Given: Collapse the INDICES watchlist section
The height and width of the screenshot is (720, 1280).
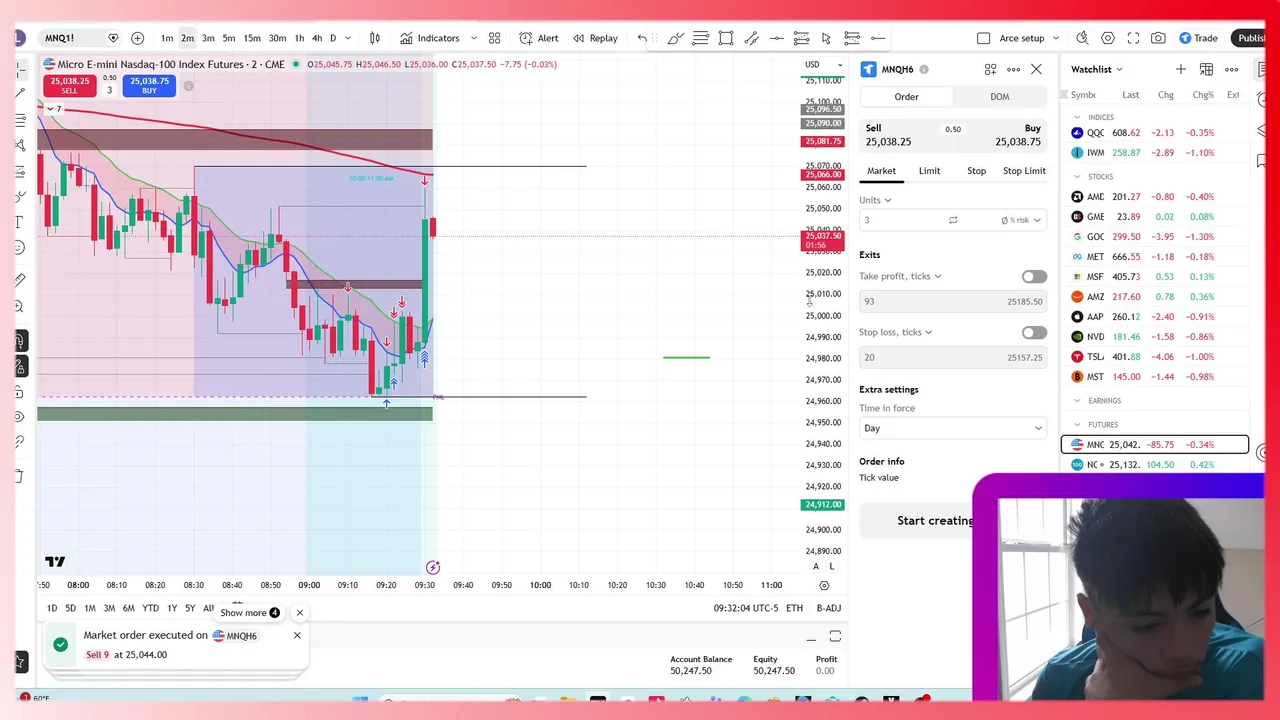Looking at the screenshot, I should 1077,117.
